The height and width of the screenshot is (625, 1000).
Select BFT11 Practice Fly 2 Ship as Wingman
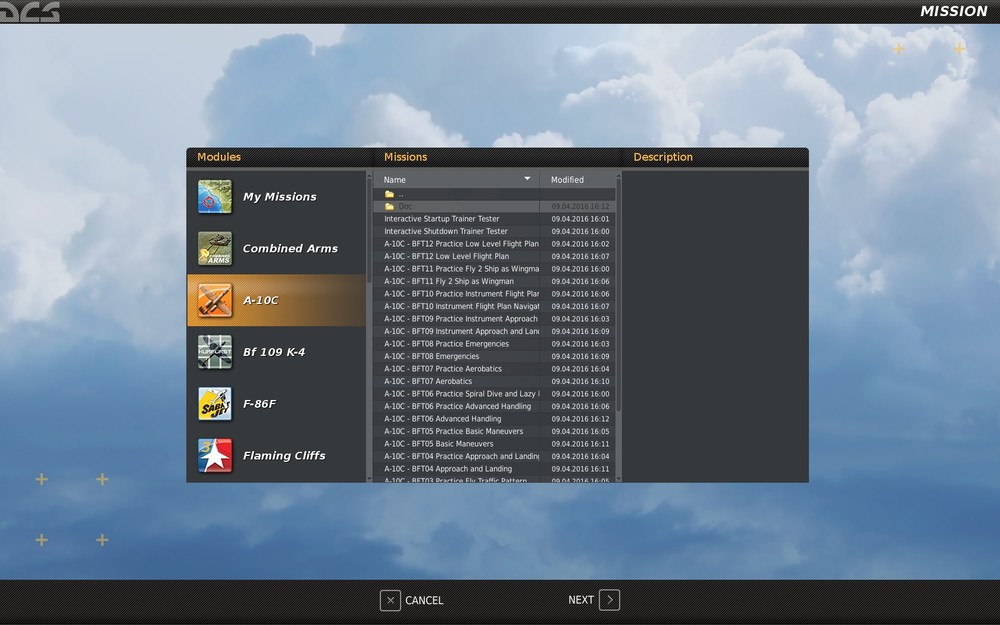coord(495,269)
